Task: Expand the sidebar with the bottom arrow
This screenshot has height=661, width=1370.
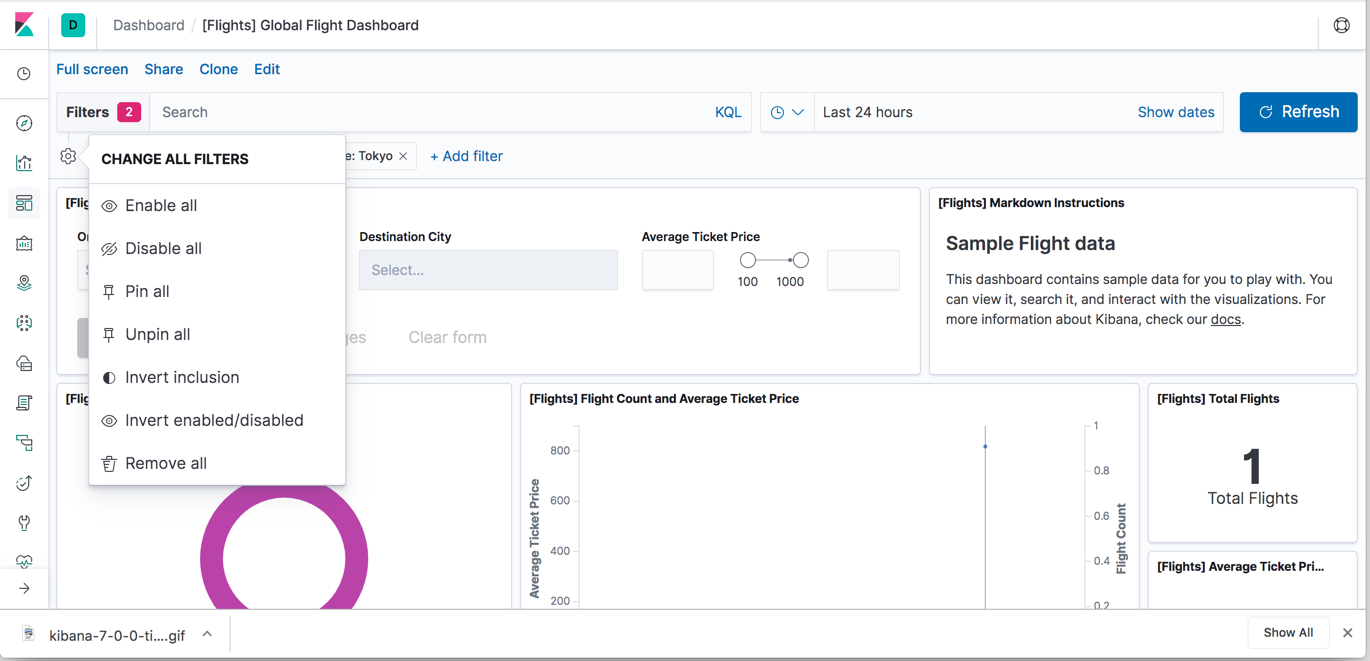Action: pos(24,589)
